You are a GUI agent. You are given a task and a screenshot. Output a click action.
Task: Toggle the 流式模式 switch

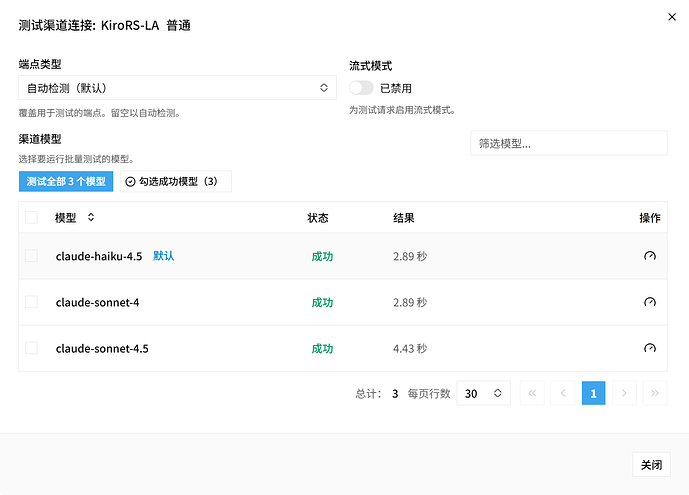[361, 88]
